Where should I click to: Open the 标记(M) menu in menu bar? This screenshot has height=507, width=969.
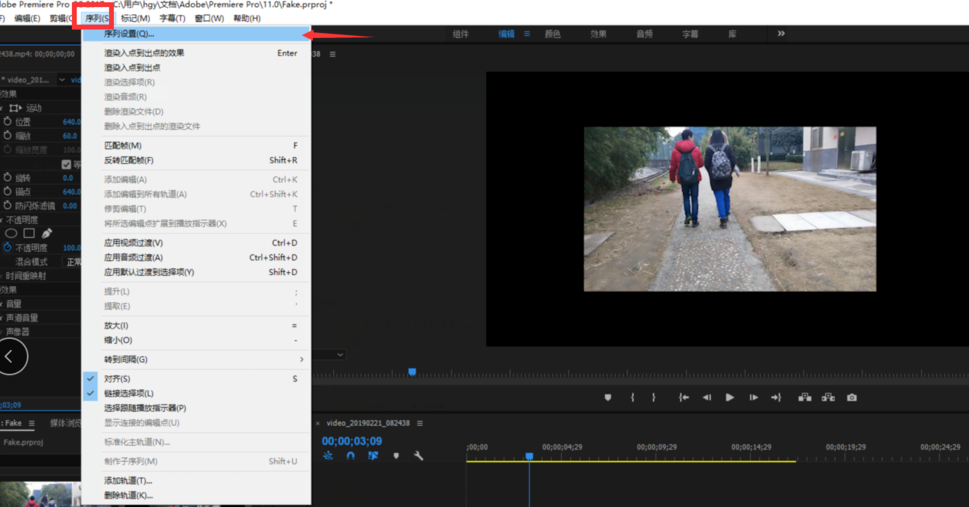point(135,18)
